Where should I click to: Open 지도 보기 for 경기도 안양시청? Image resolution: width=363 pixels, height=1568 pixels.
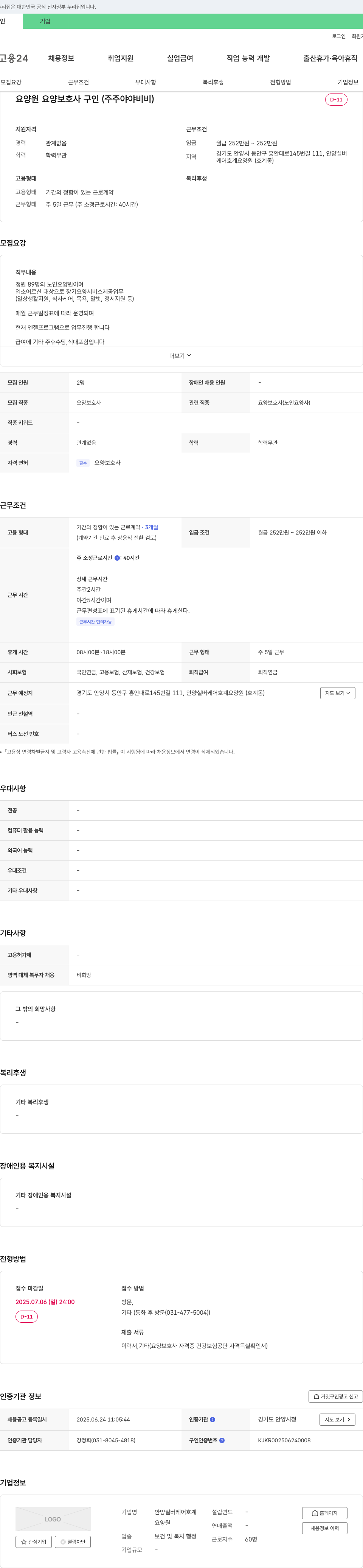pyautogui.click(x=337, y=1420)
